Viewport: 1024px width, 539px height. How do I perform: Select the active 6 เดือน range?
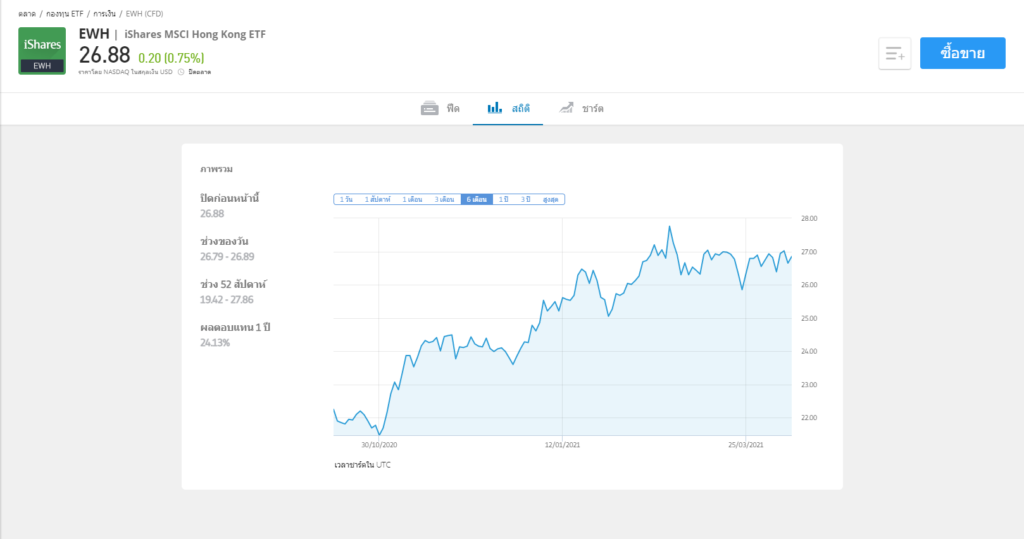click(476, 199)
